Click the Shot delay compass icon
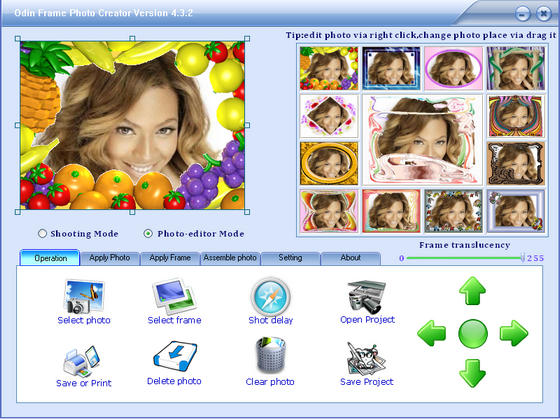The image size is (560, 420). [270, 296]
